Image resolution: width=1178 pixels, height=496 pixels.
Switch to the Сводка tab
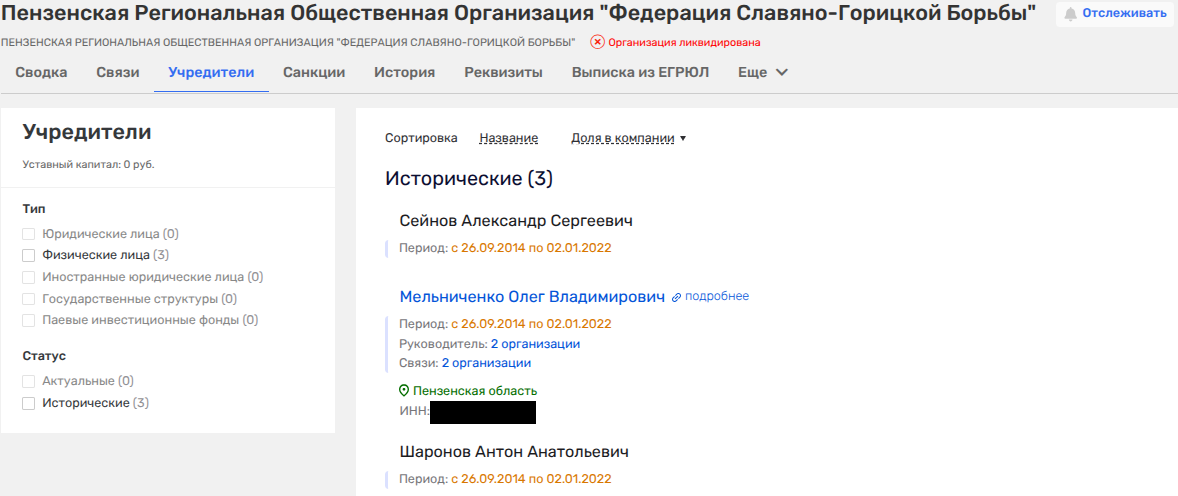coord(41,73)
